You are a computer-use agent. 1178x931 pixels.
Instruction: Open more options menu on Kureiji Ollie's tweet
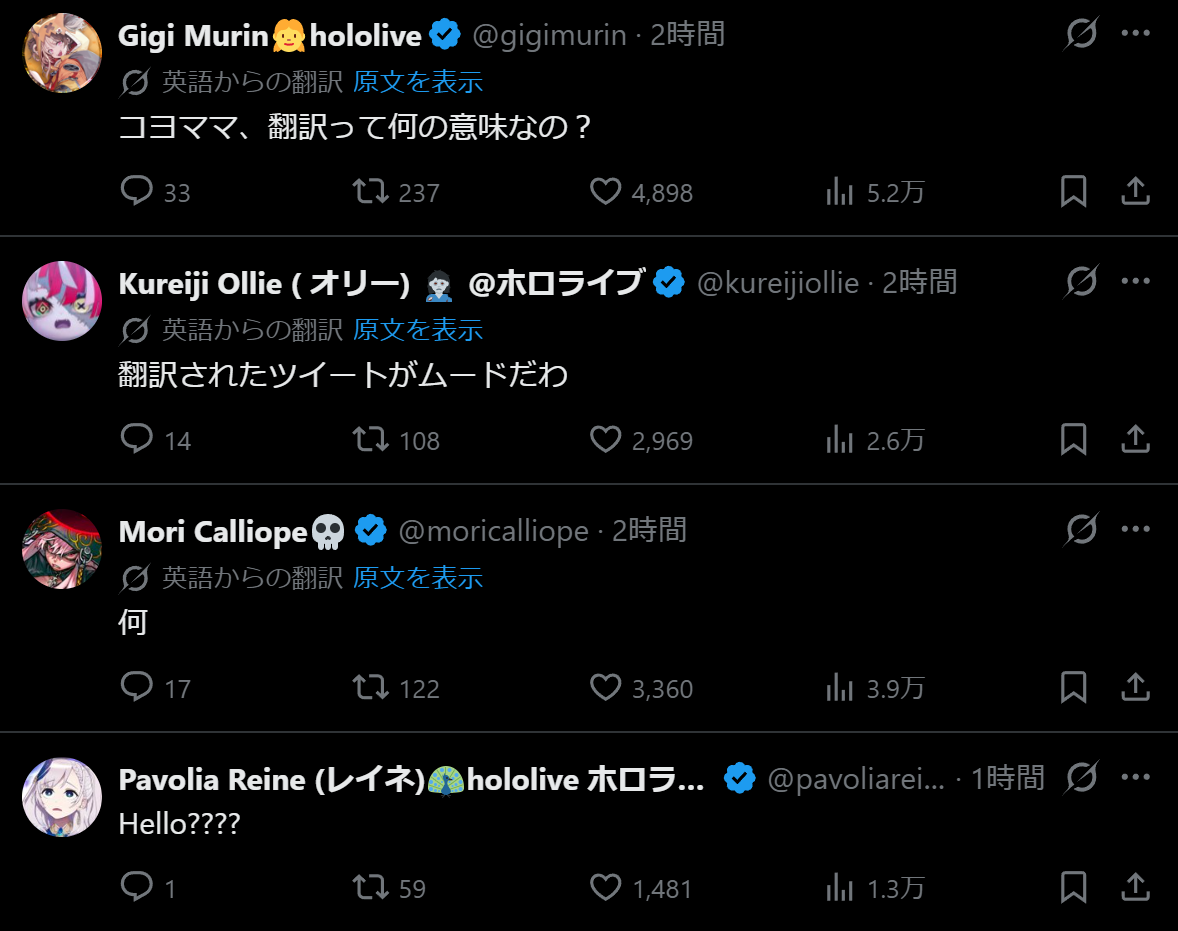(x=1135, y=281)
